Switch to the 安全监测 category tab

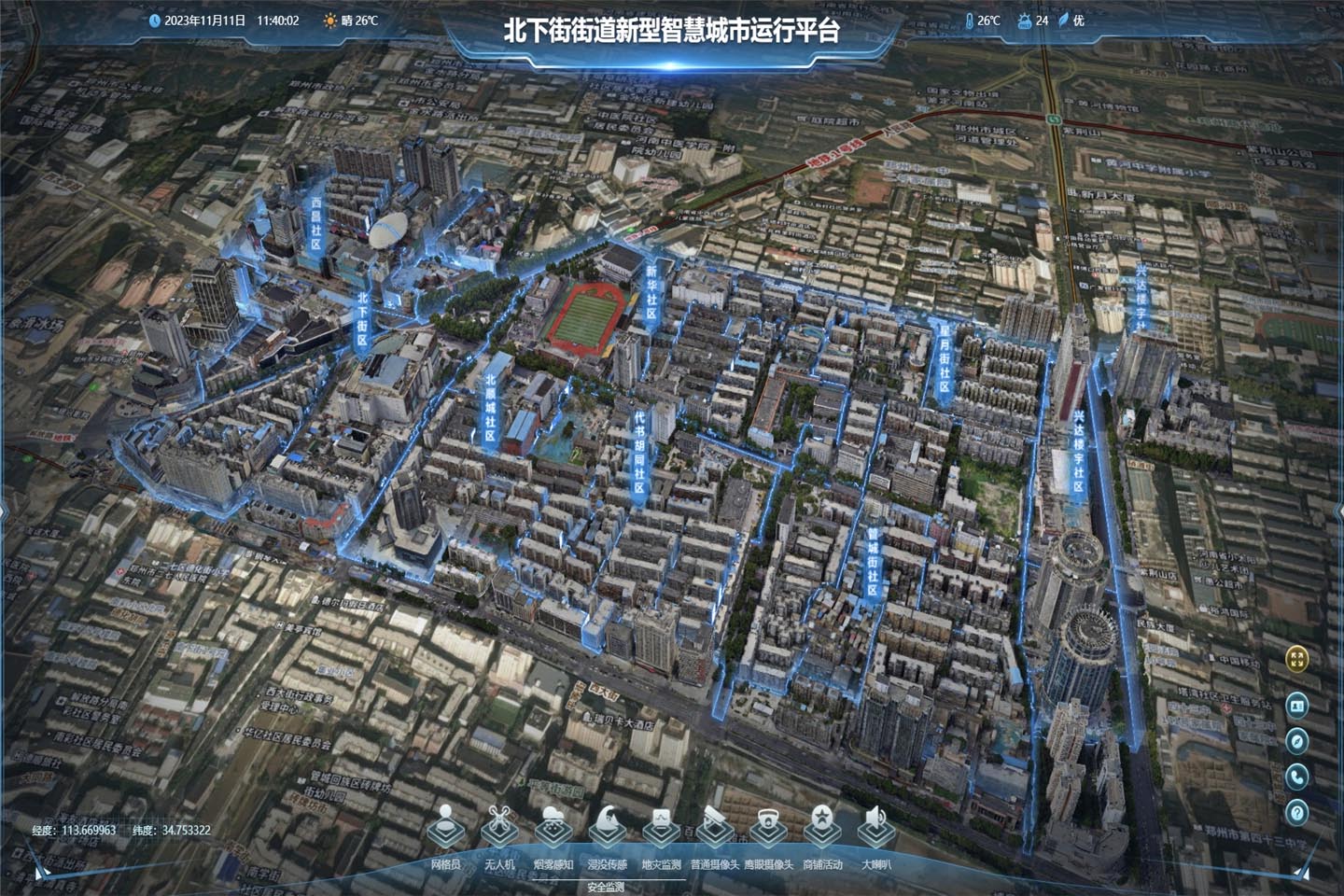605,885
